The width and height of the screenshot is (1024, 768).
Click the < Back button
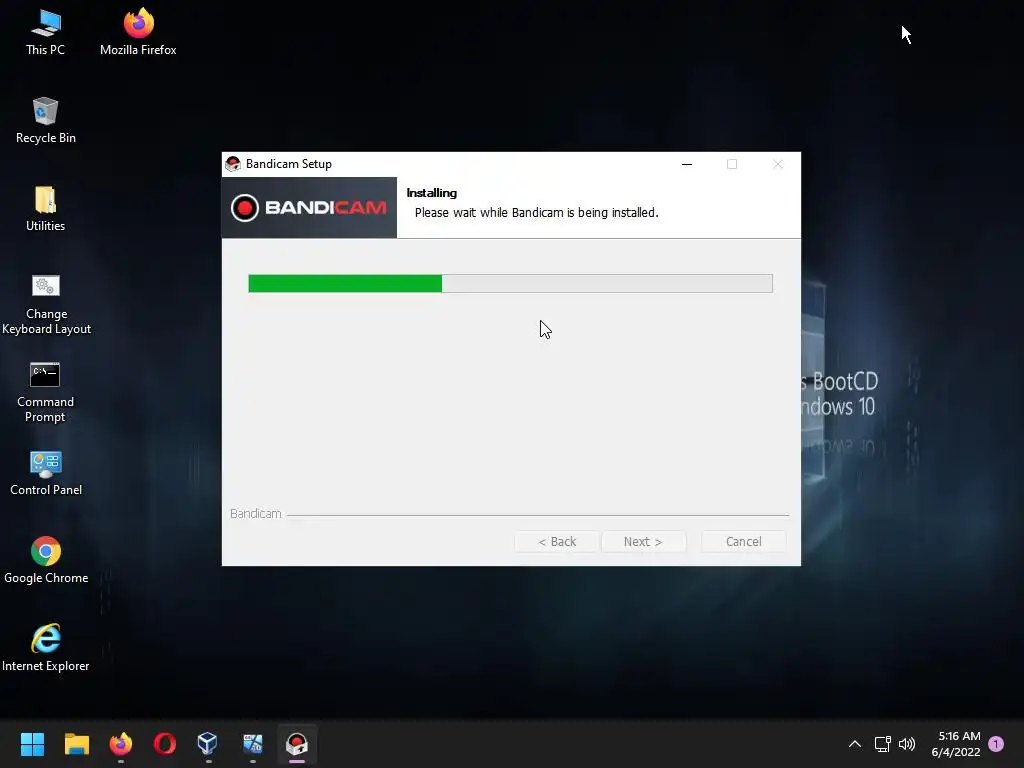tap(557, 541)
